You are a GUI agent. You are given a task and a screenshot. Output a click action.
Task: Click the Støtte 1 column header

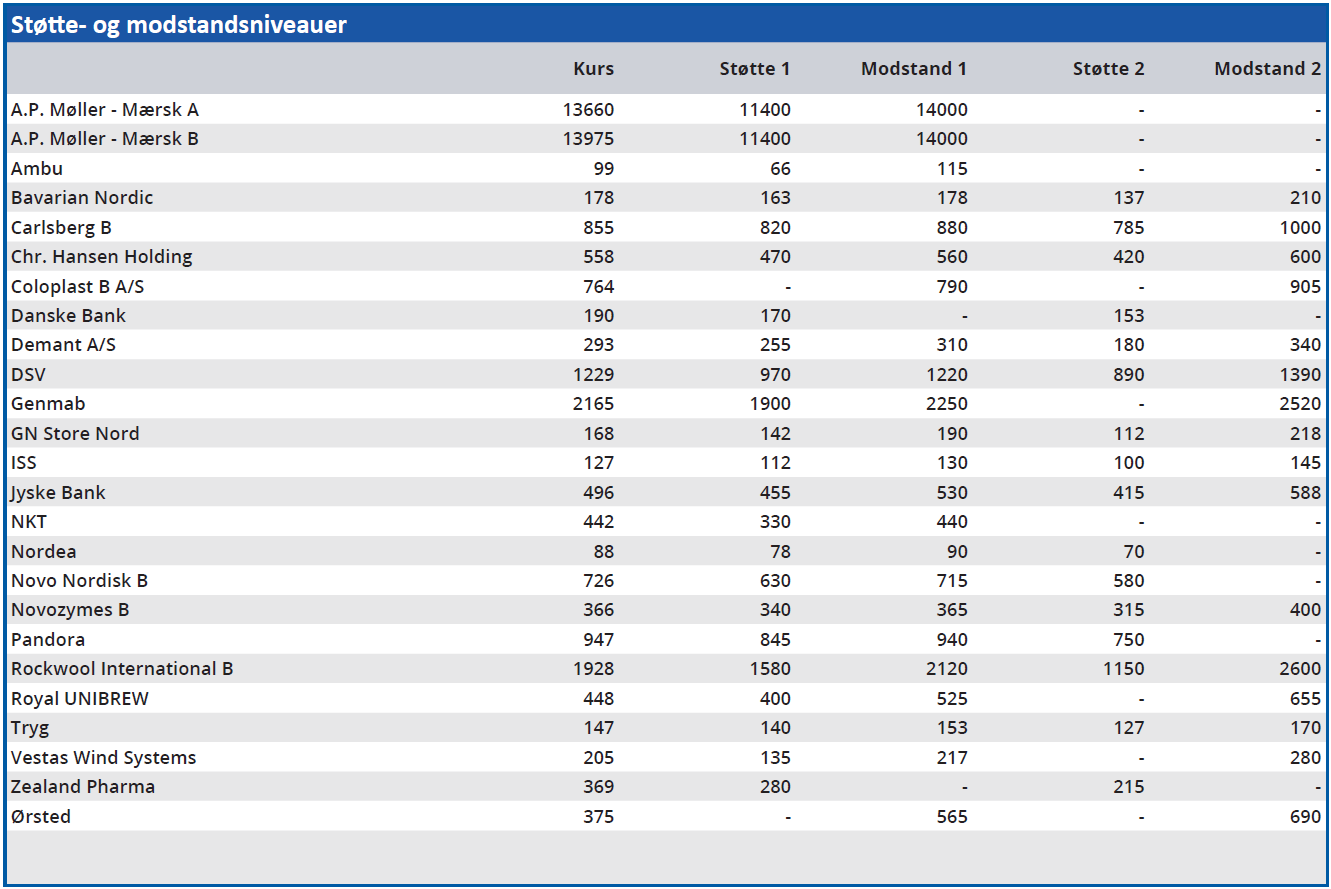click(x=754, y=69)
